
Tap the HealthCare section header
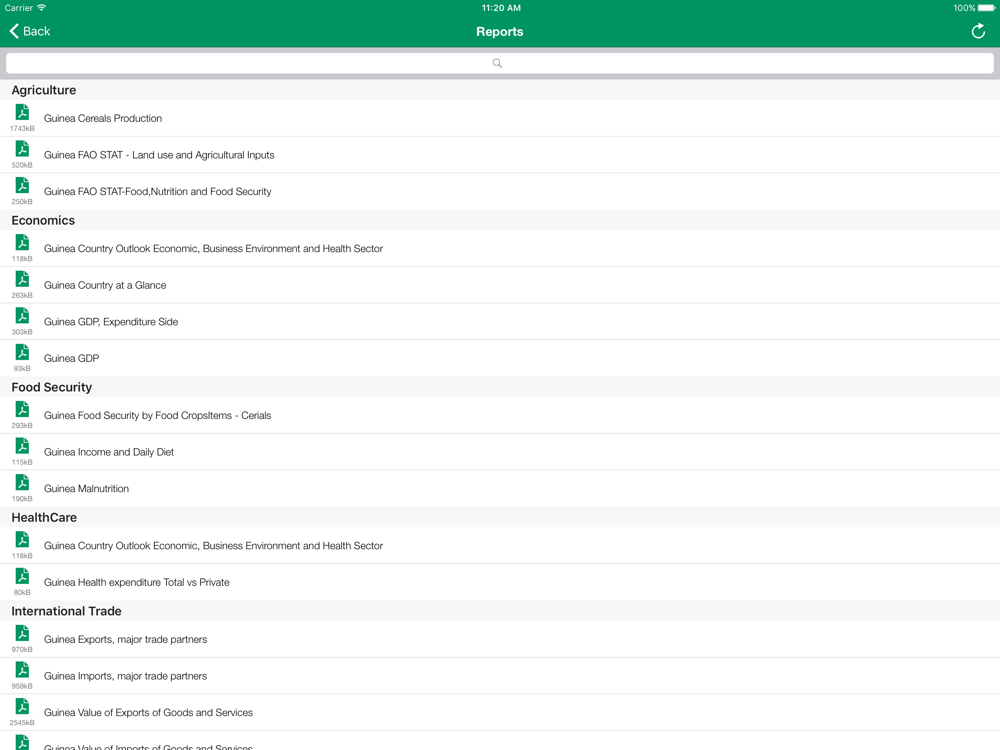44,517
